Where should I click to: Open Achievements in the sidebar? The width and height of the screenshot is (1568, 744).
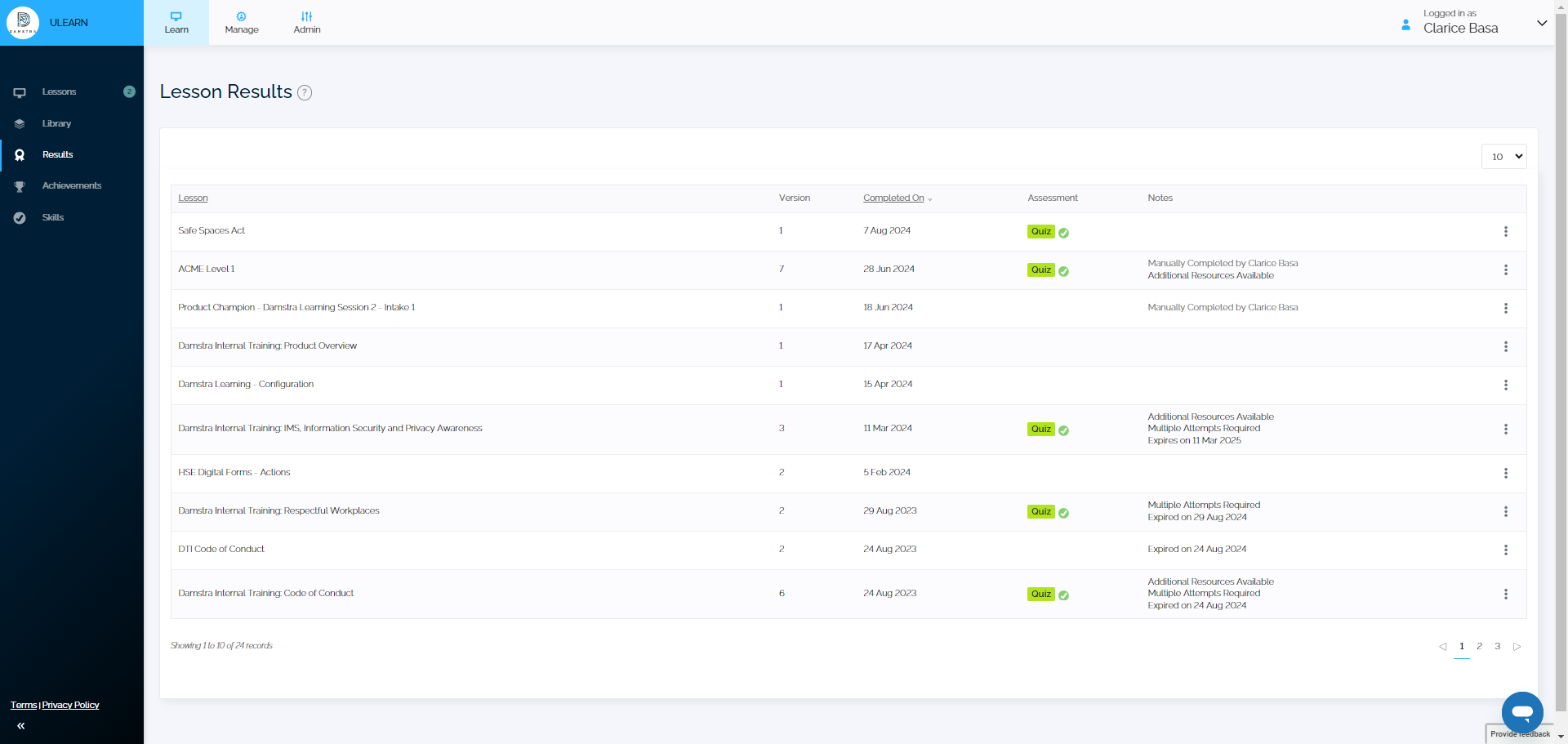tap(72, 186)
